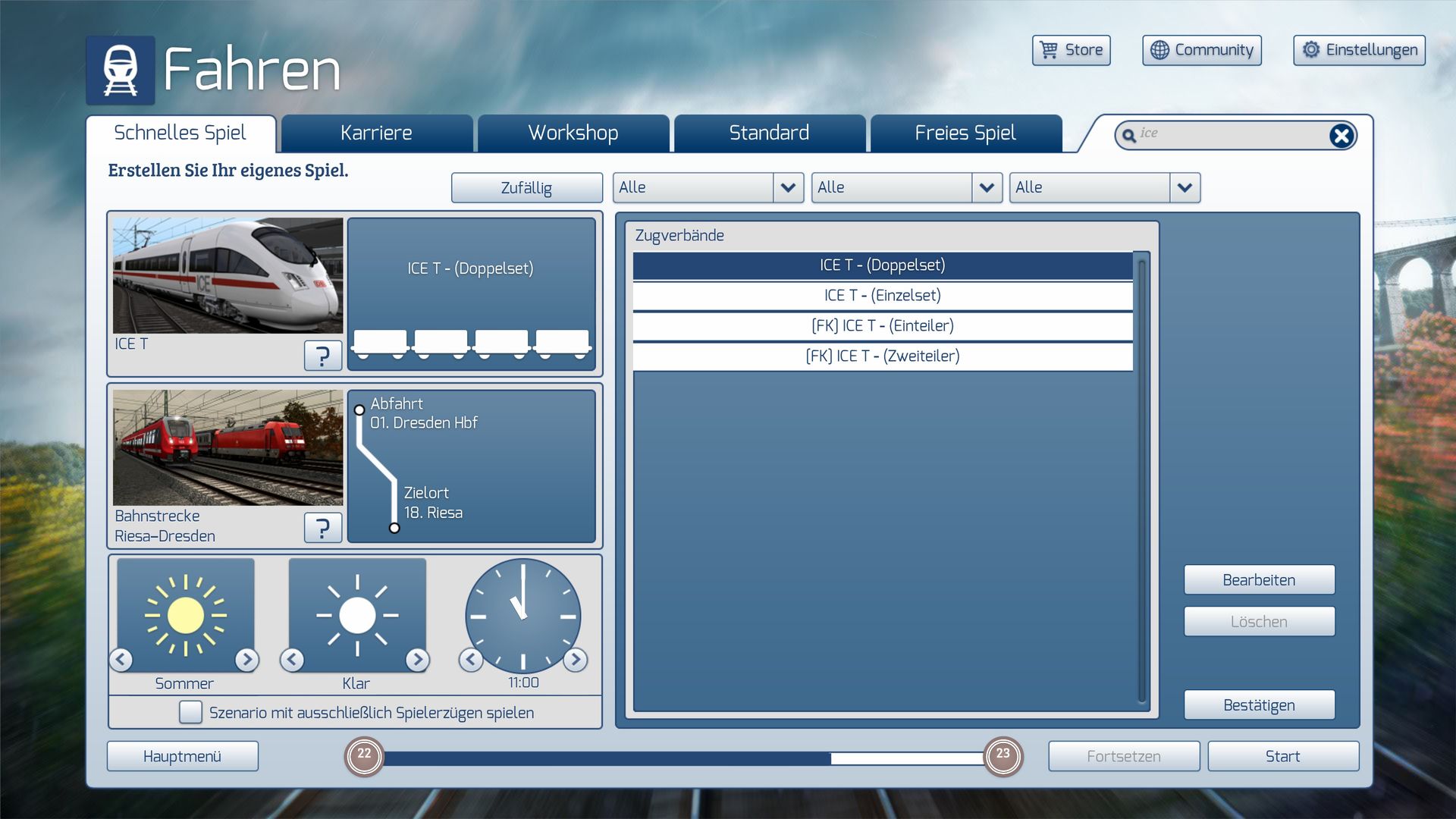Clear the search field with the X icon

click(x=1341, y=136)
